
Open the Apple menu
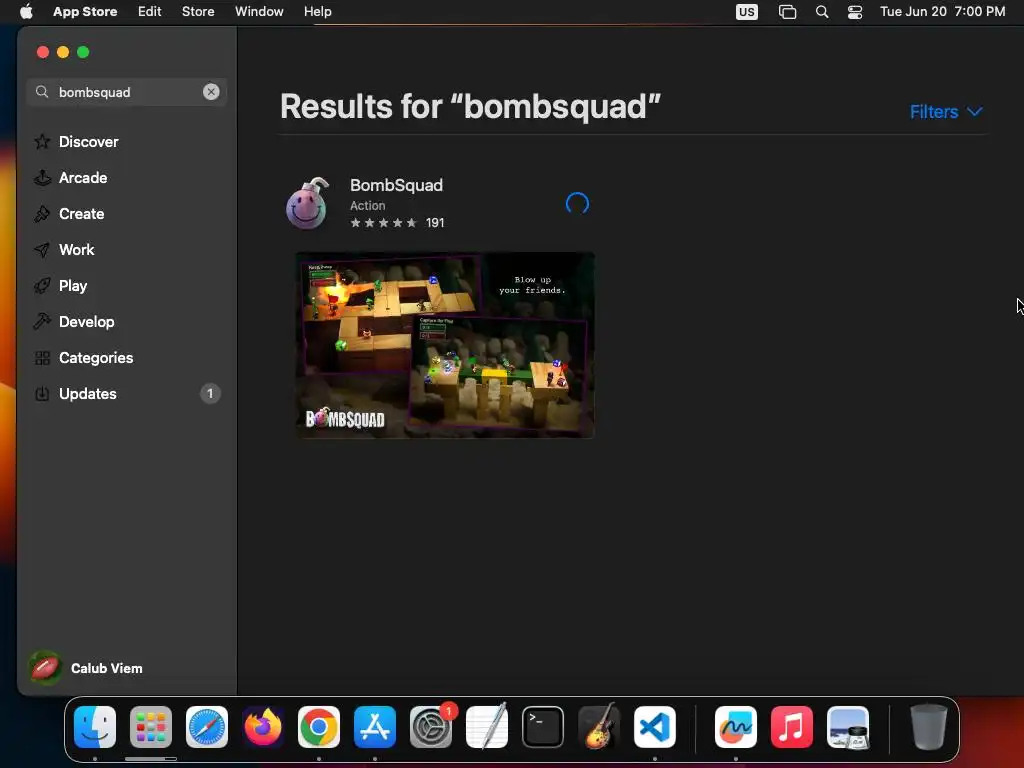click(26, 11)
